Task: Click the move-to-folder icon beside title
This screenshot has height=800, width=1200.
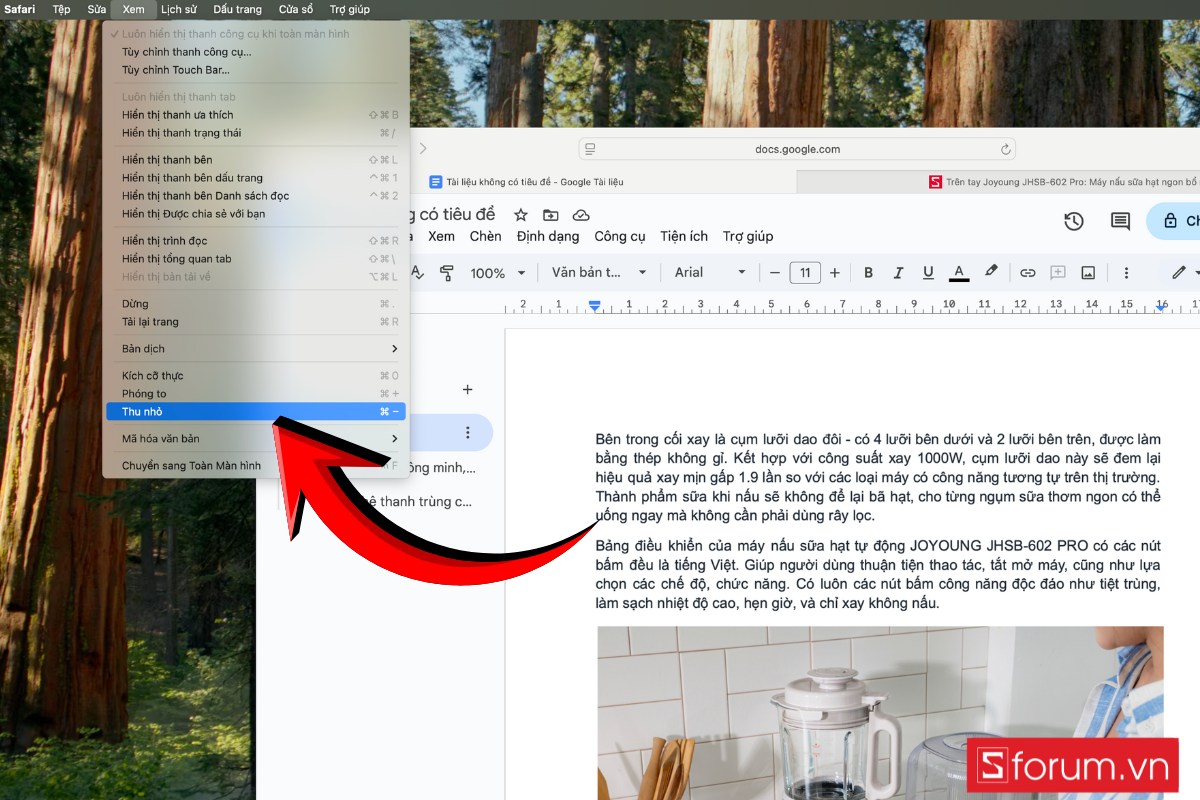Action: pos(551,215)
